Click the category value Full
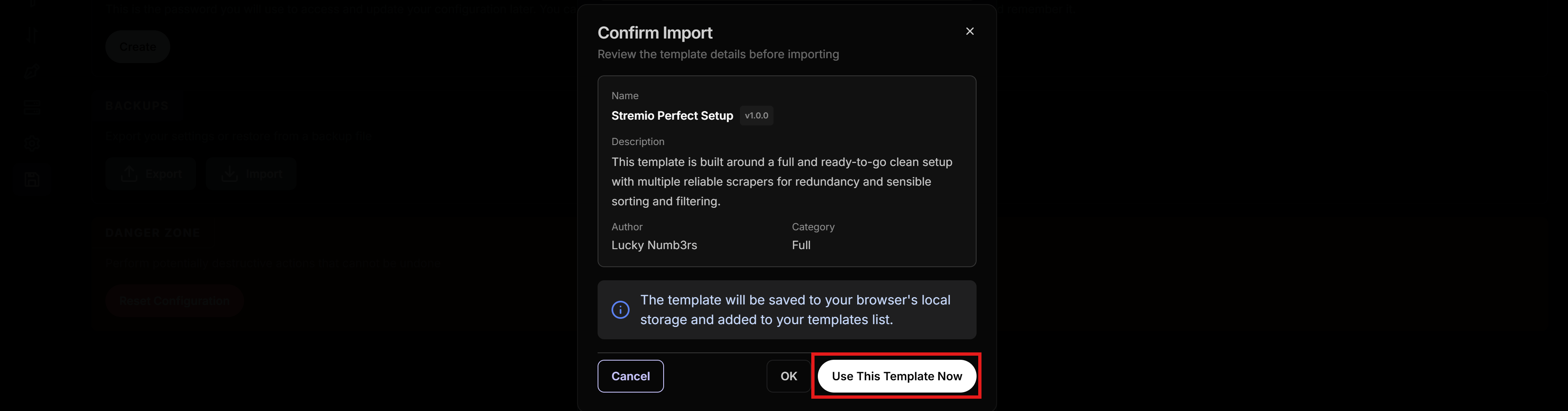Image resolution: width=1568 pixels, height=411 pixels. pyautogui.click(x=801, y=245)
